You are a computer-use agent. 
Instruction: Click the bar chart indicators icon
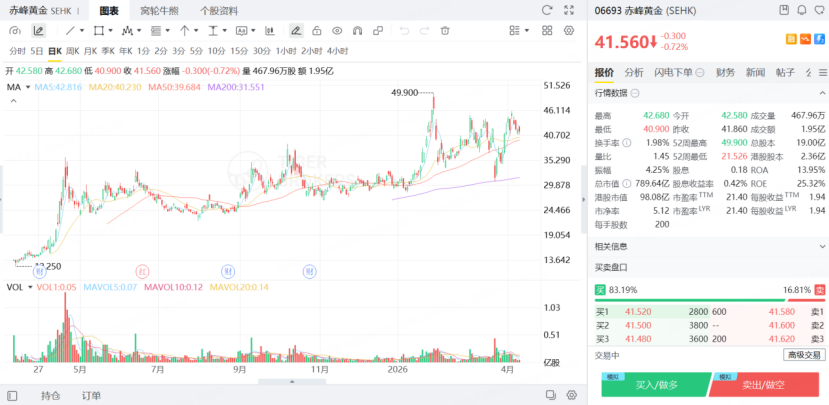(x=270, y=31)
